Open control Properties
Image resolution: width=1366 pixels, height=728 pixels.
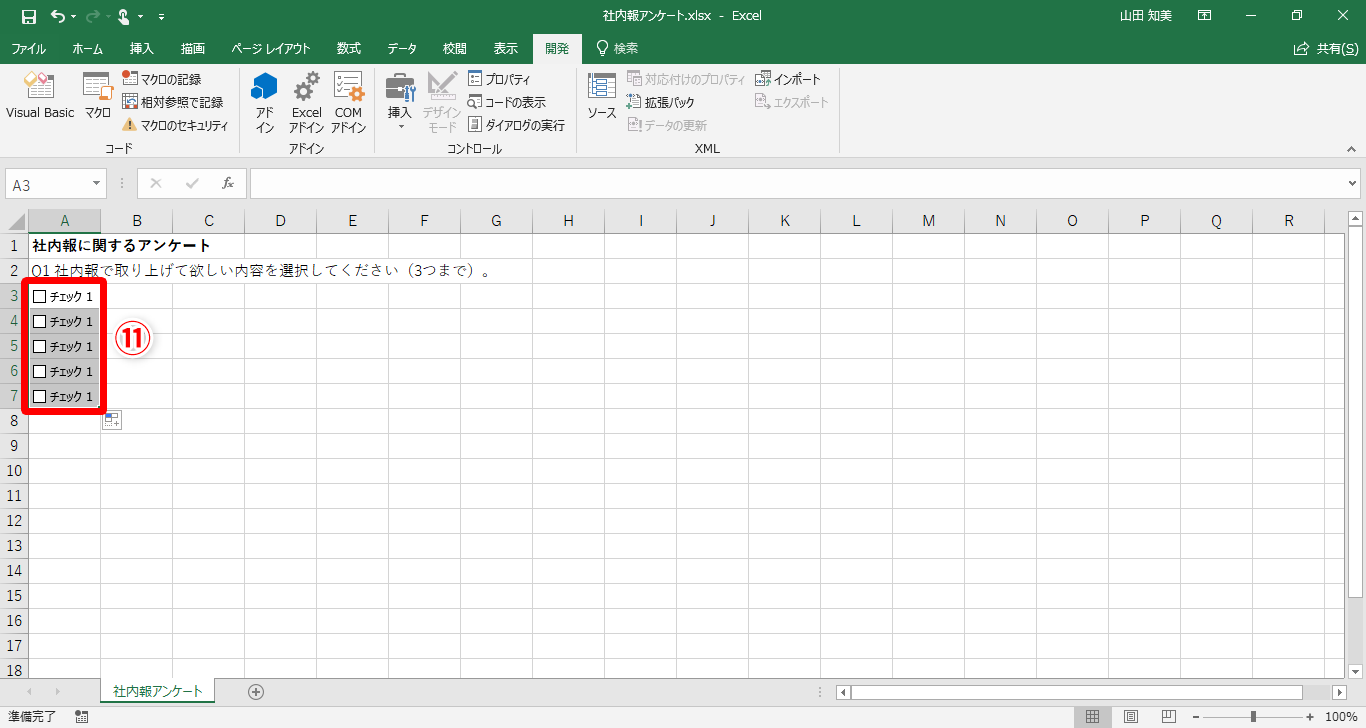[500, 79]
